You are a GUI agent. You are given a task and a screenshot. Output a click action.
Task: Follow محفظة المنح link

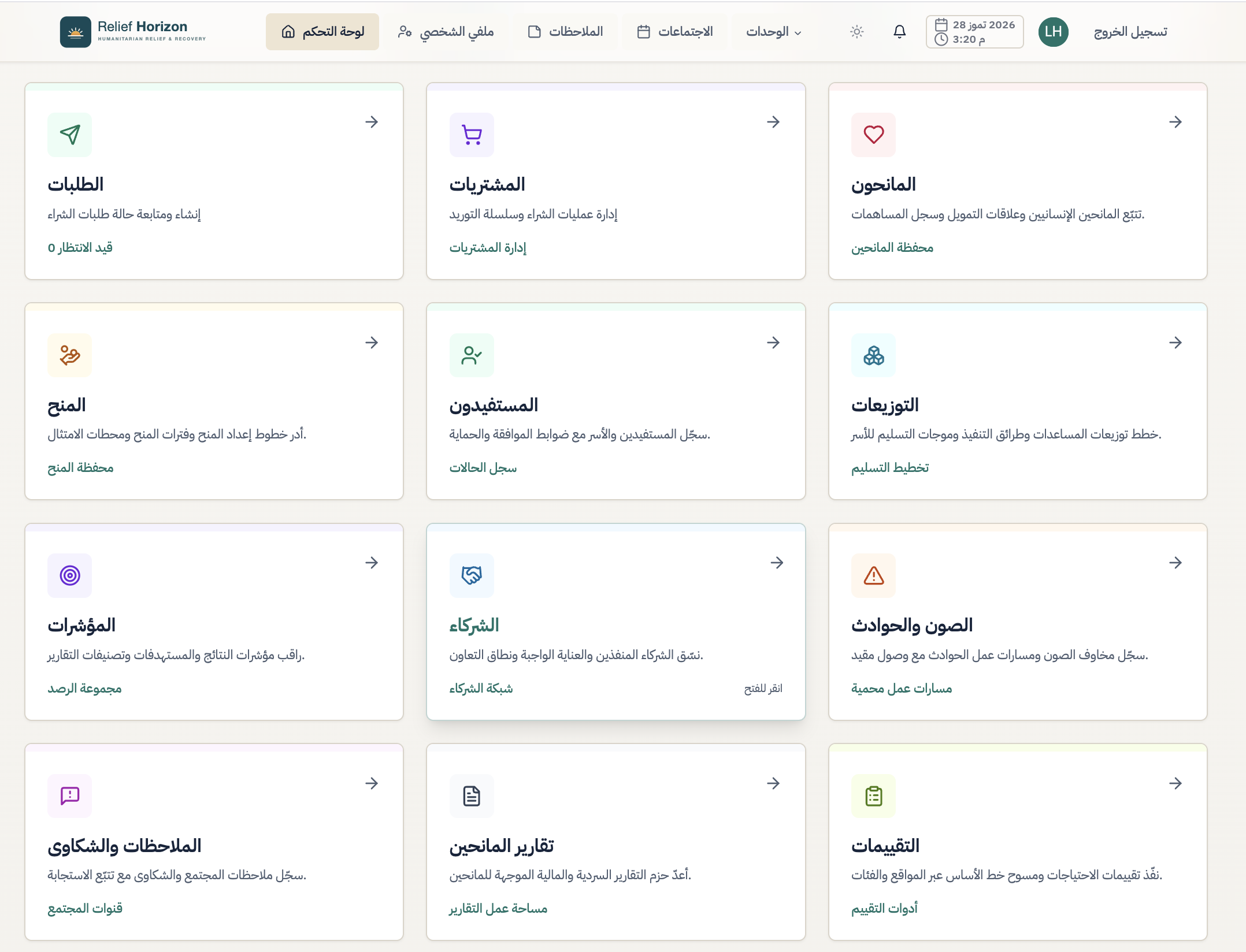click(80, 468)
